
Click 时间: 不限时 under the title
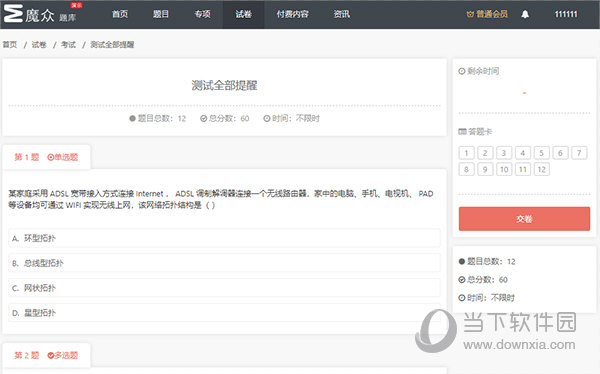pos(292,118)
